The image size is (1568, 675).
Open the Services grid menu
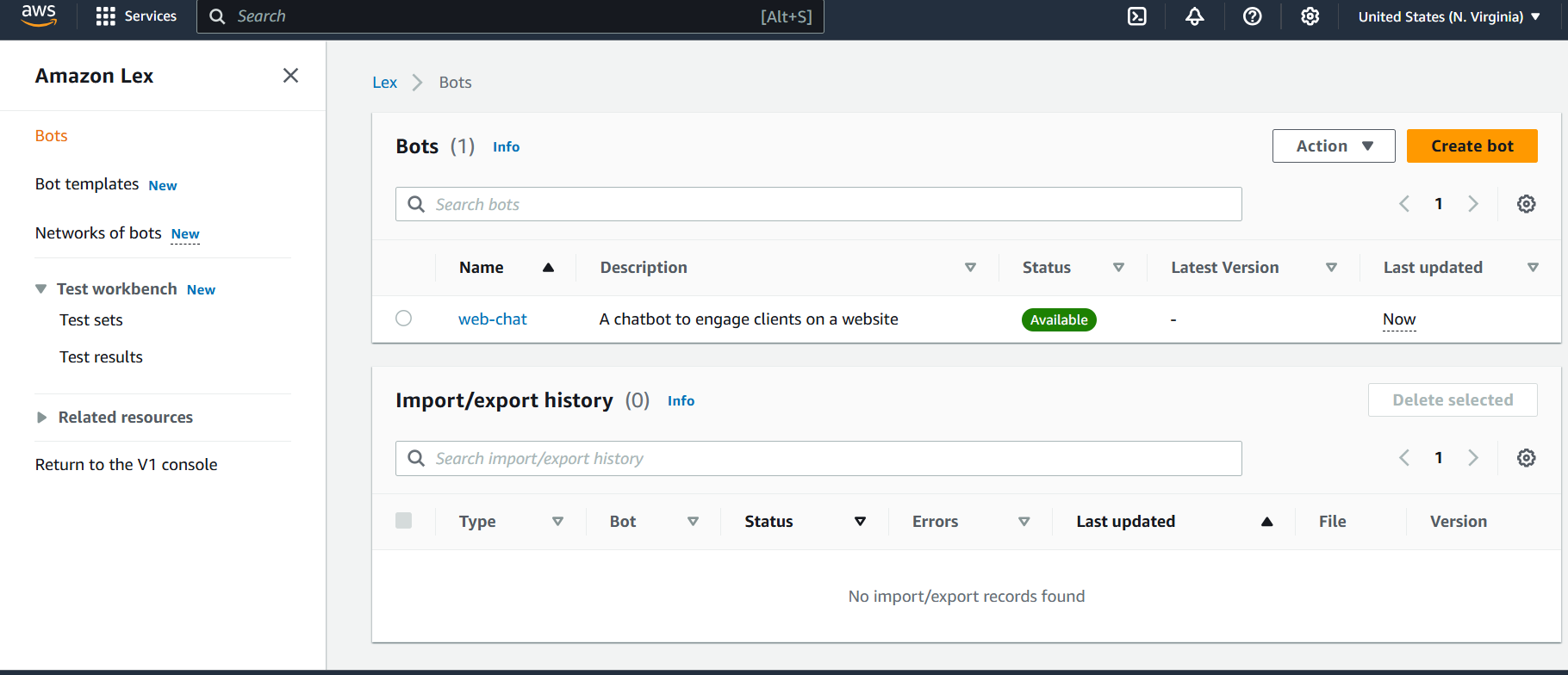coord(136,16)
